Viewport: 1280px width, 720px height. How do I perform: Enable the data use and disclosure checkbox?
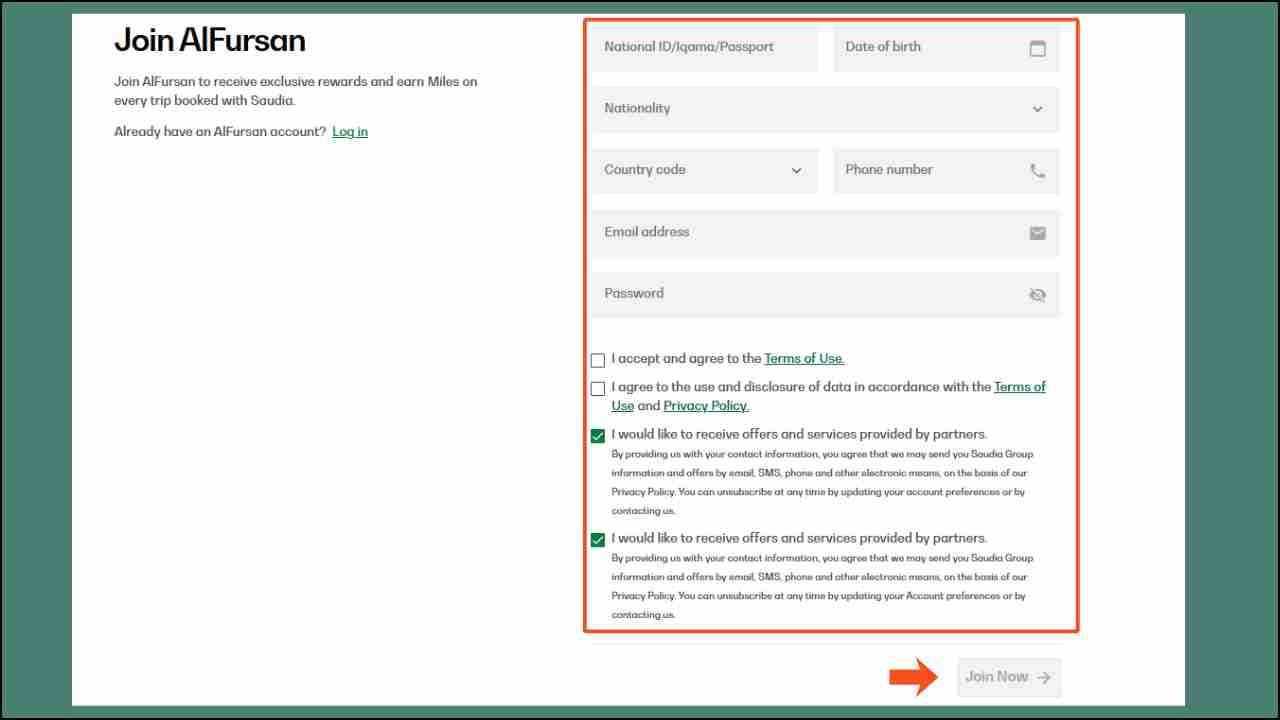point(597,388)
